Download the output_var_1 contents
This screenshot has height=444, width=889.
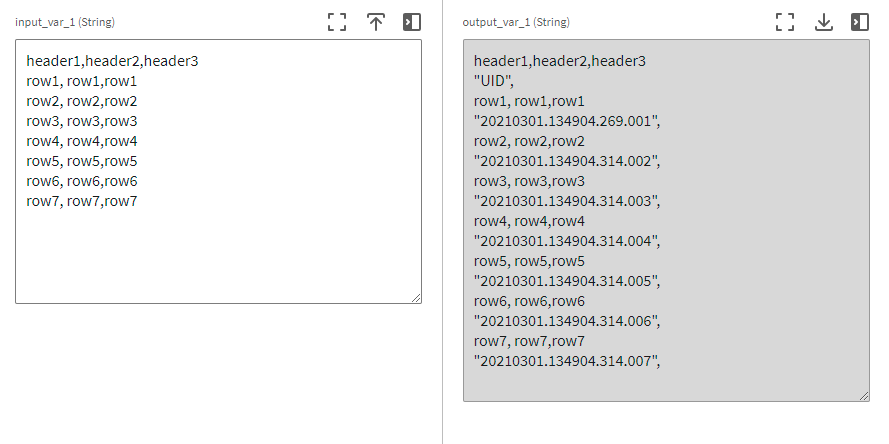click(x=823, y=22)
